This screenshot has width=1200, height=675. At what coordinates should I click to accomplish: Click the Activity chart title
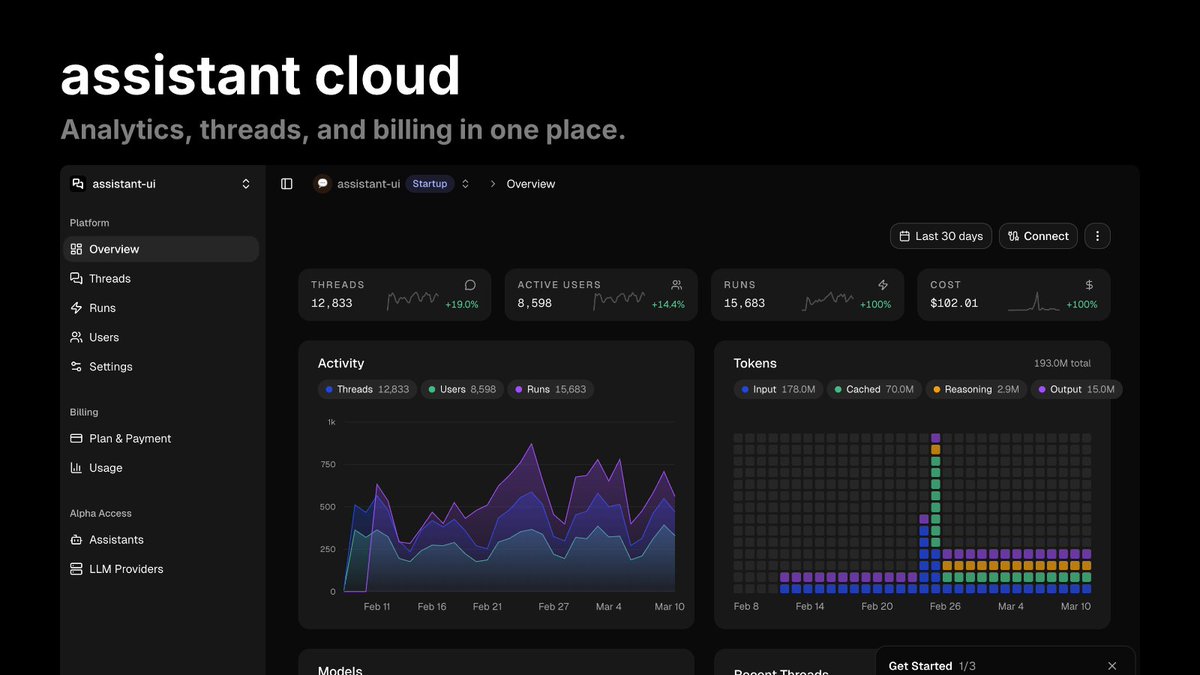[341, 364]
